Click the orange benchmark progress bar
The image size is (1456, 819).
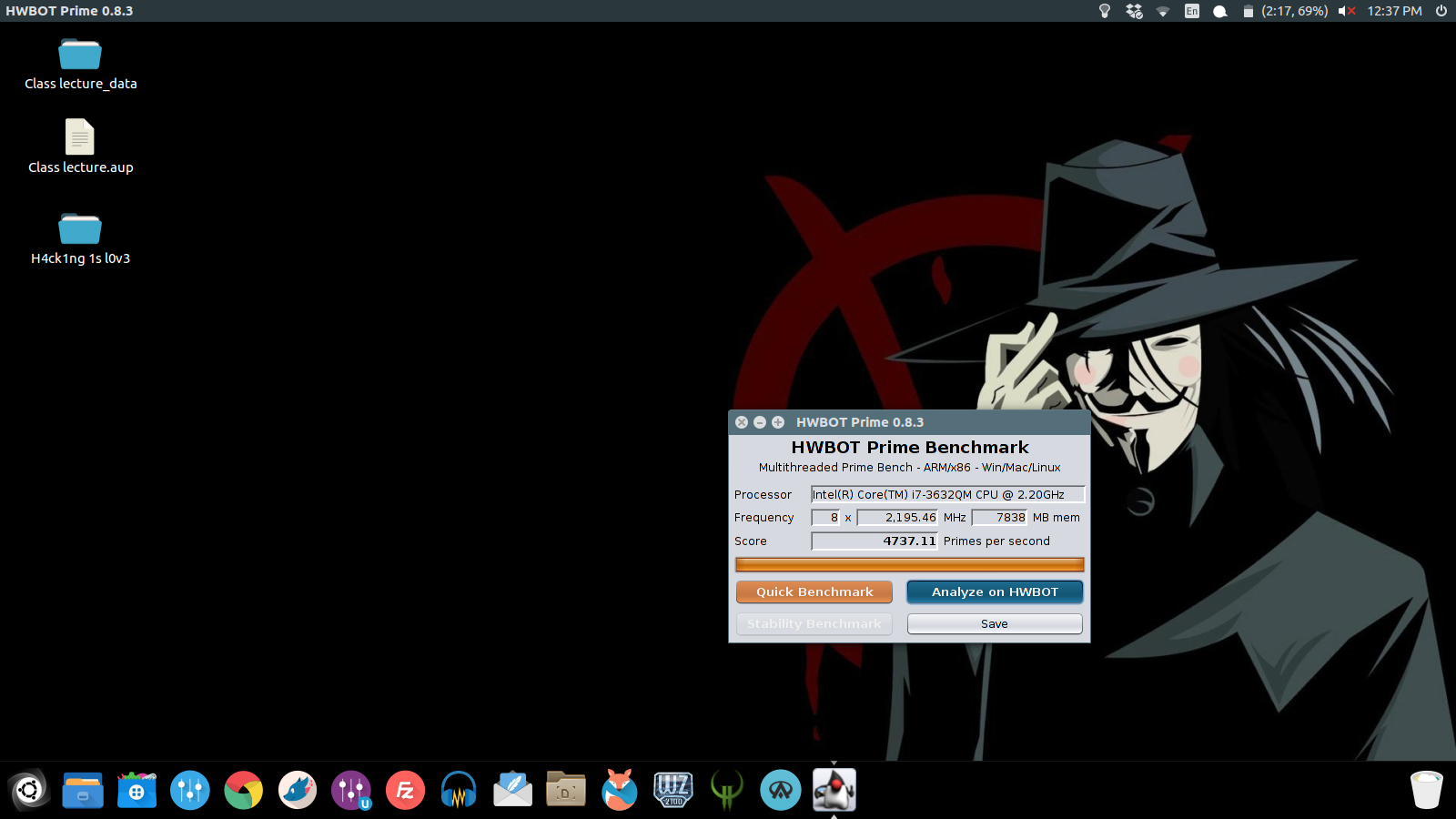[909, 564]
